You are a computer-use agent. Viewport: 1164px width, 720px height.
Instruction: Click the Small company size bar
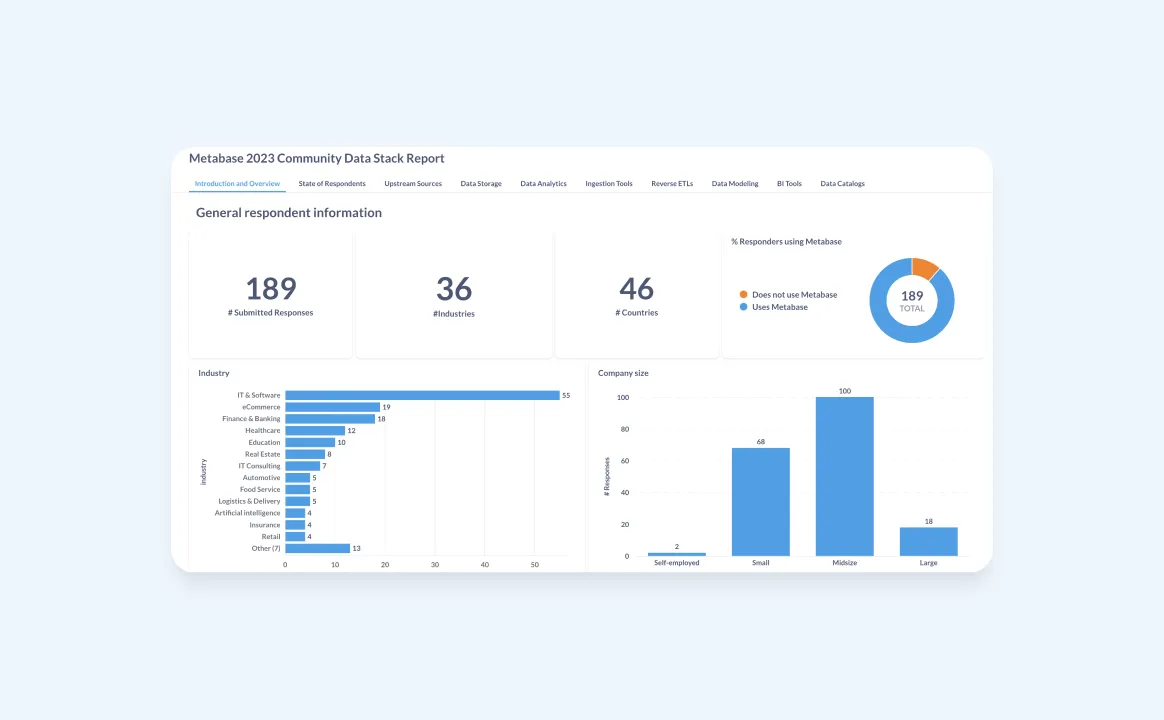[760, 502]
